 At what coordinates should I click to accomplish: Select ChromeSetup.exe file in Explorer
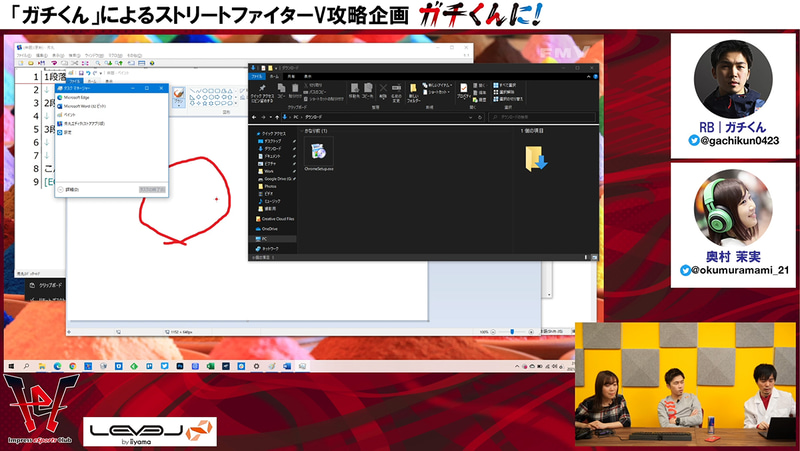coord(318,154)
